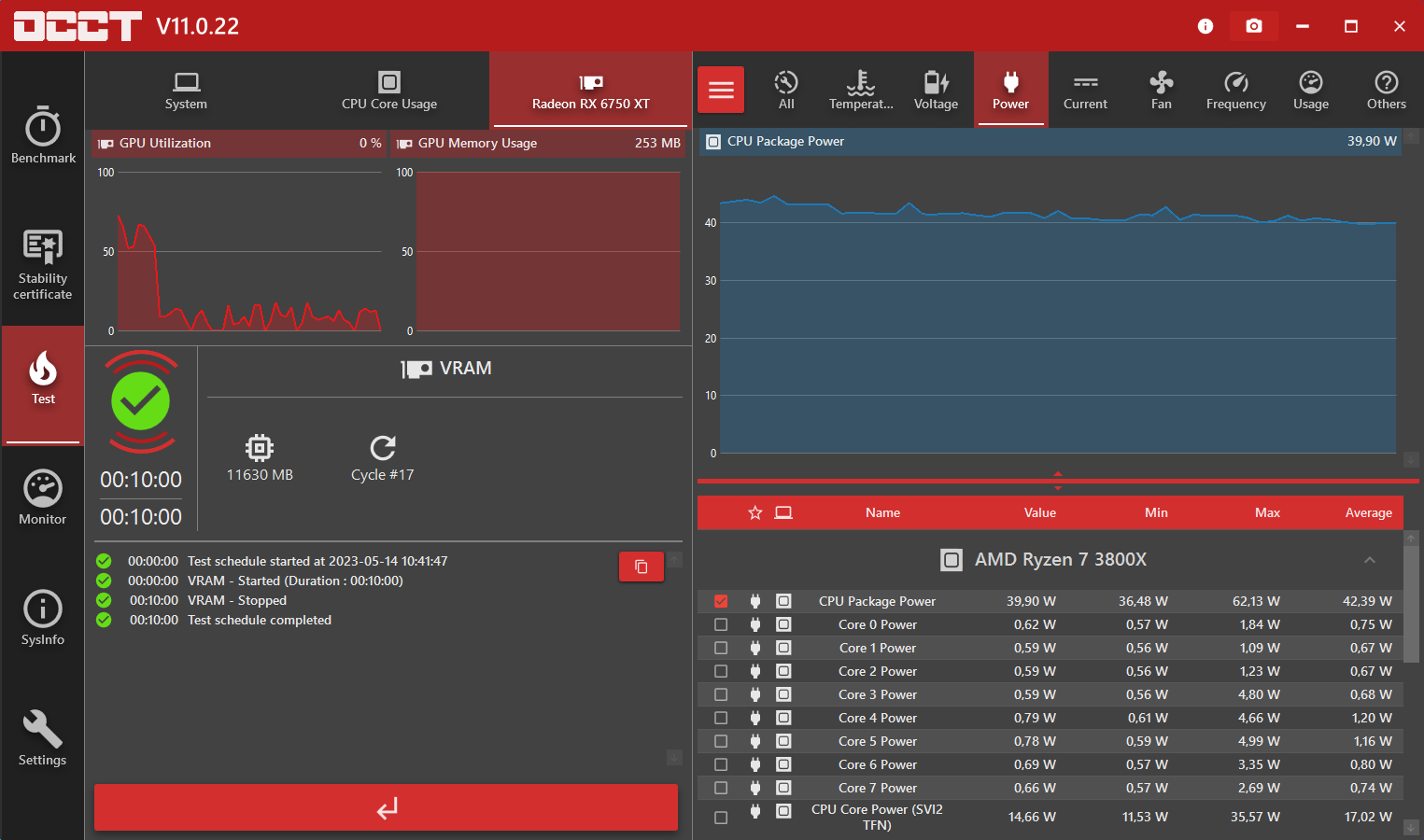Switch to the CPU Core Usage tab
This screenshot has height=840, width=1424.
(389, 90)
